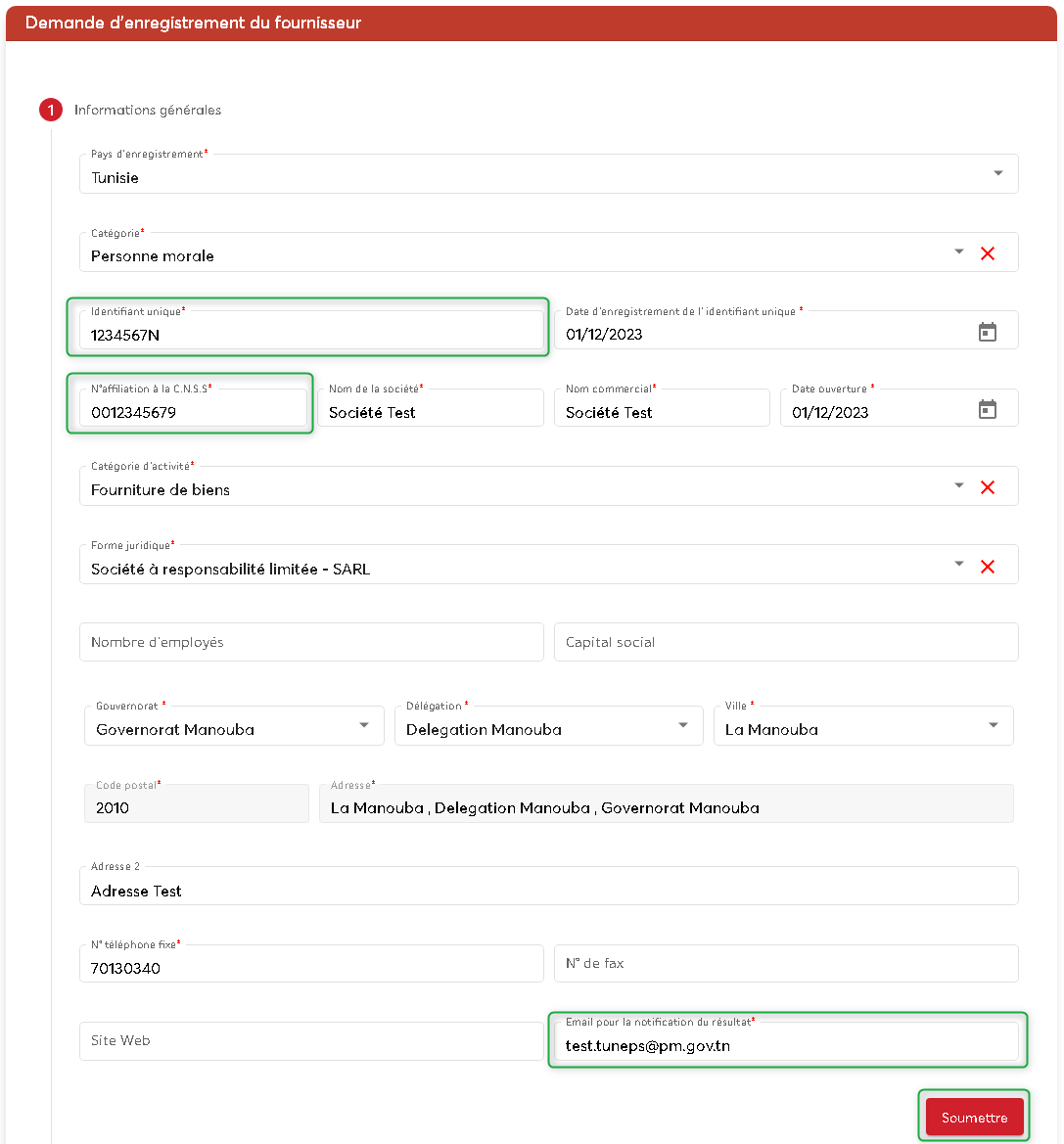Expand the Pays d'enregistrement dropdown

998,174
